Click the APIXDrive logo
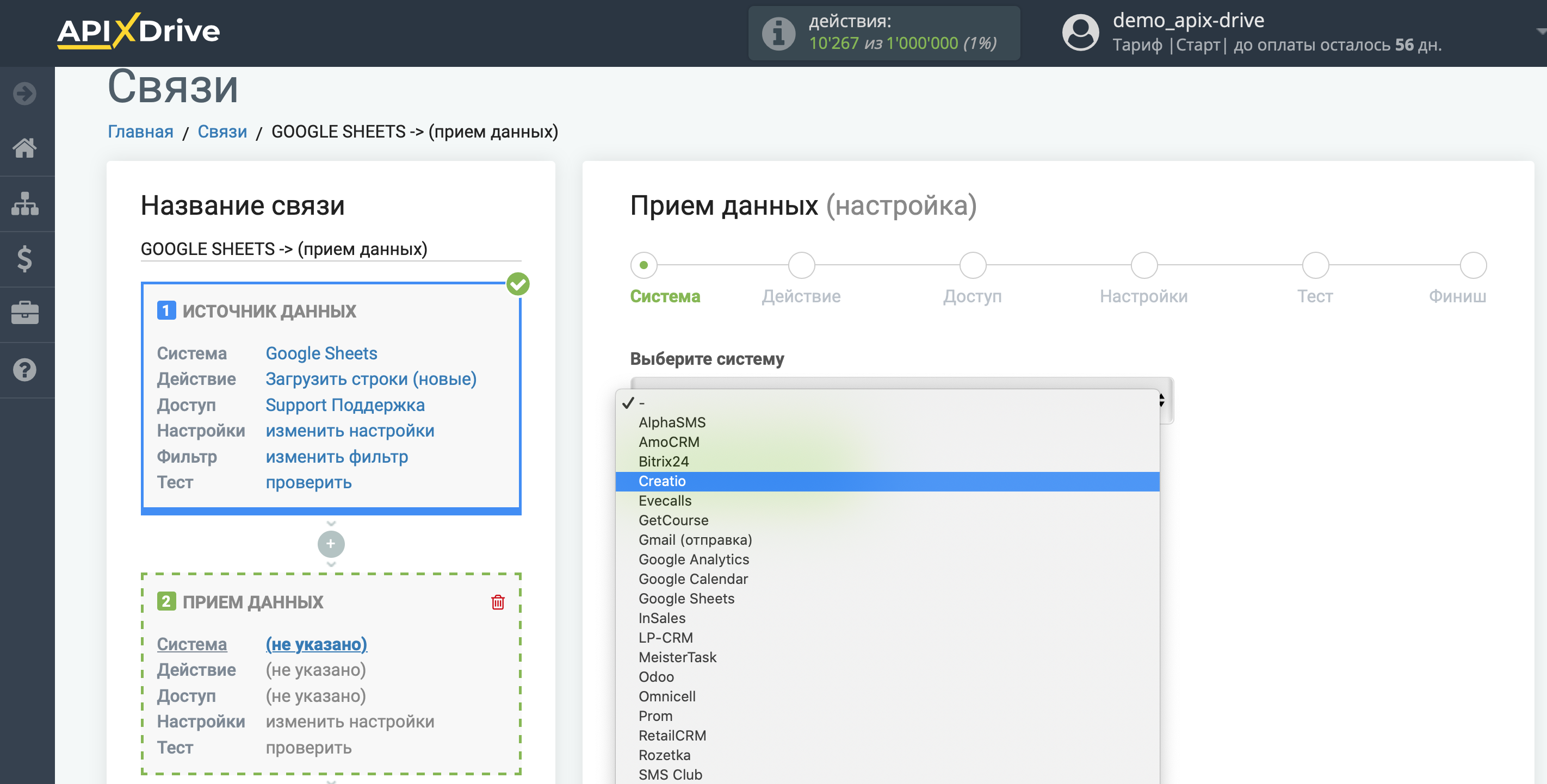This screenshot has height=784, width=1547. 139,30
